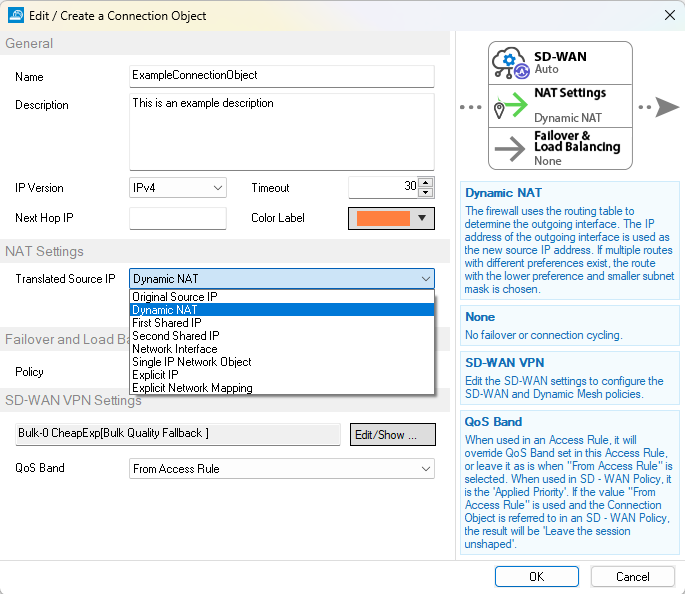Click the SD-WAN VPN help heading

pos(504,363)
